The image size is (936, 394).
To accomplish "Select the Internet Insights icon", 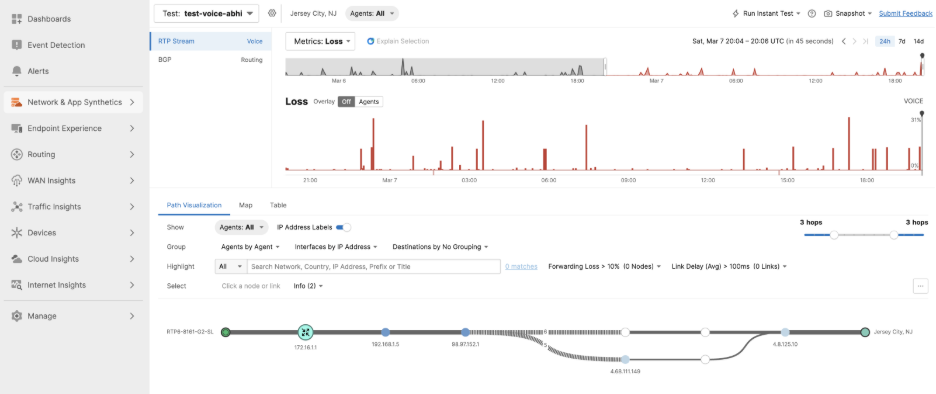I will coord(17,285).
